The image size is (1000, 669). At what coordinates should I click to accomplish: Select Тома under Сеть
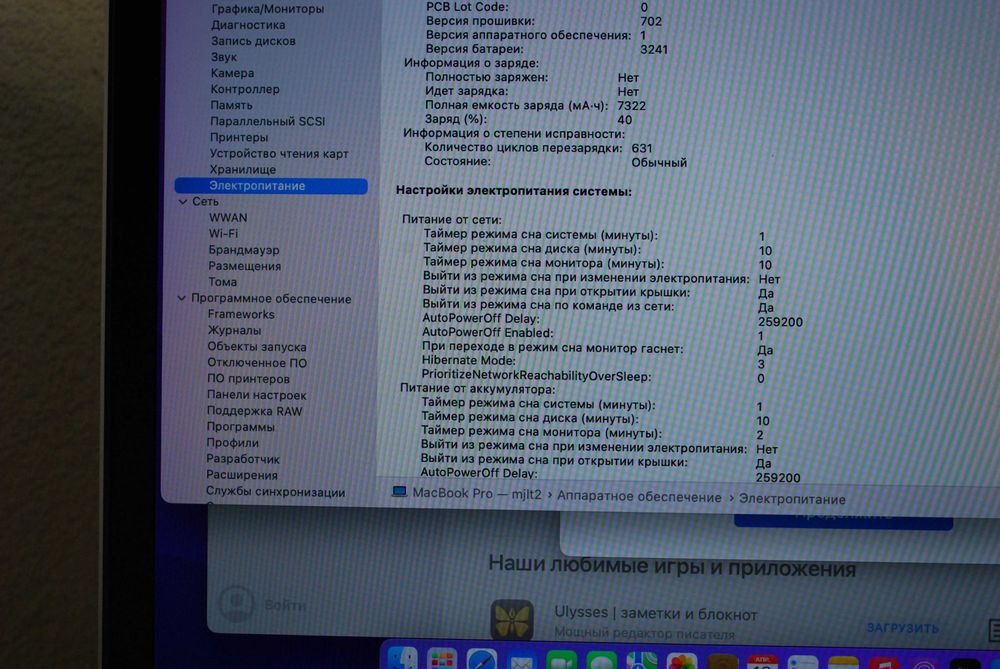[222, 282]
